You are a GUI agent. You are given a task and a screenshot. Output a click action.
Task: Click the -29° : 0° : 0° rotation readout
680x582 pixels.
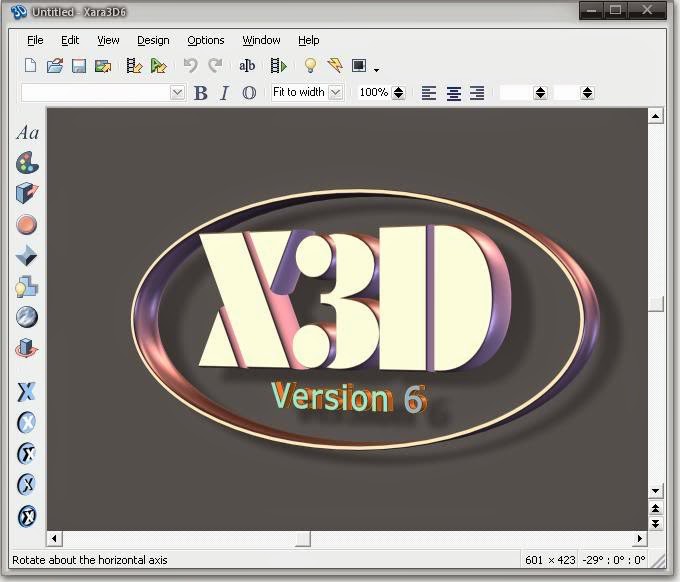coord(614,560)
